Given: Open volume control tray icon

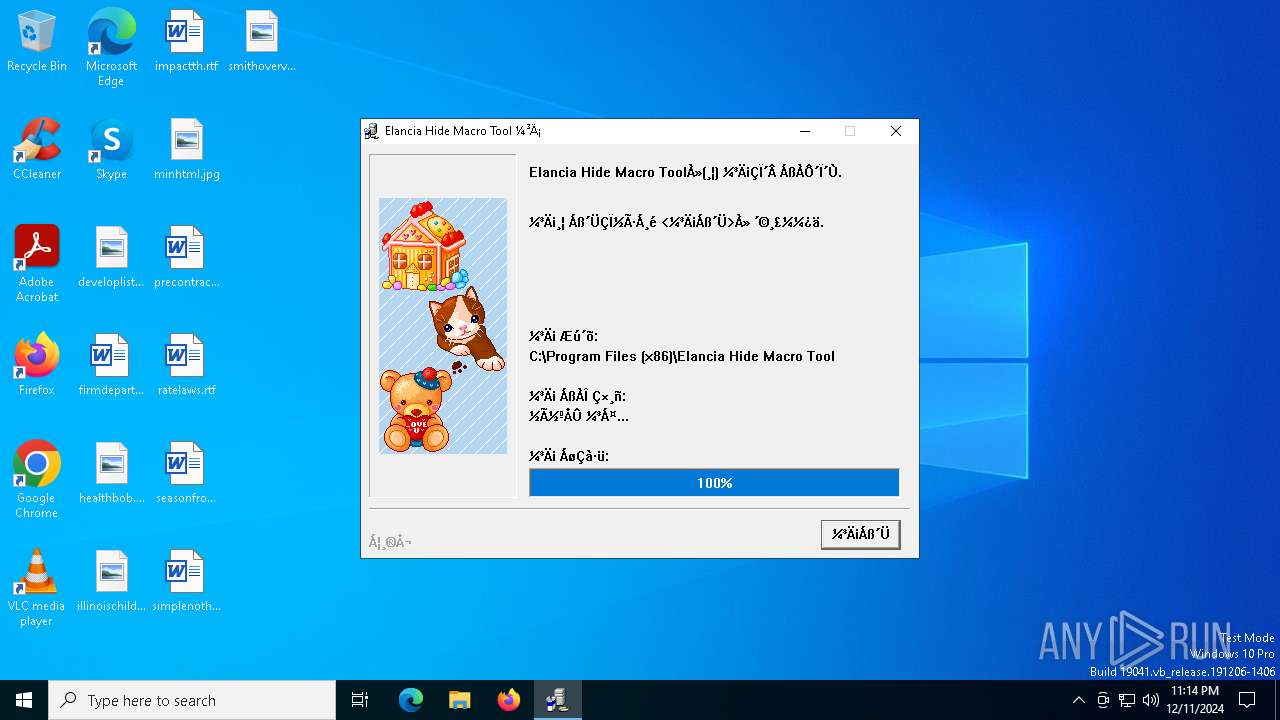Looking at the screenshot, I should click(x=1151, y=700).
